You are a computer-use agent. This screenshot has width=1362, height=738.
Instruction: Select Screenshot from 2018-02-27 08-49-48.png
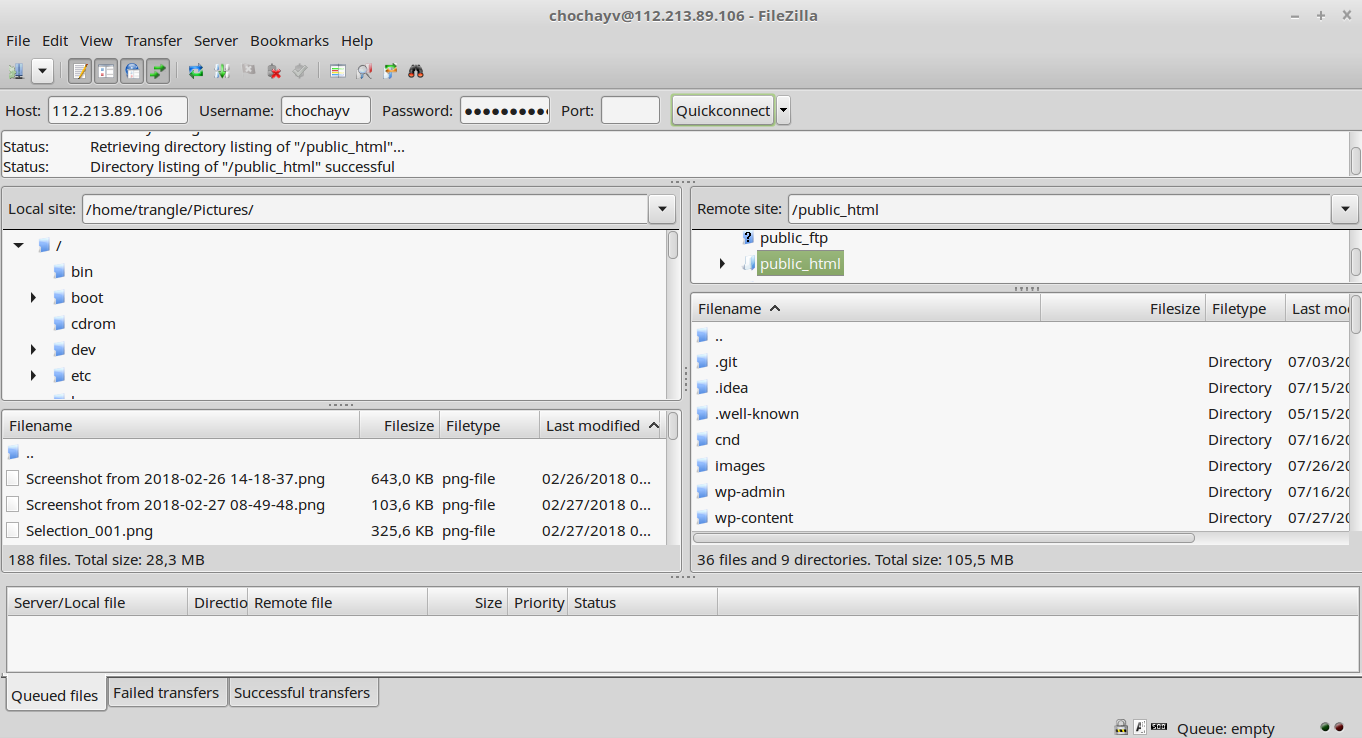334,505
